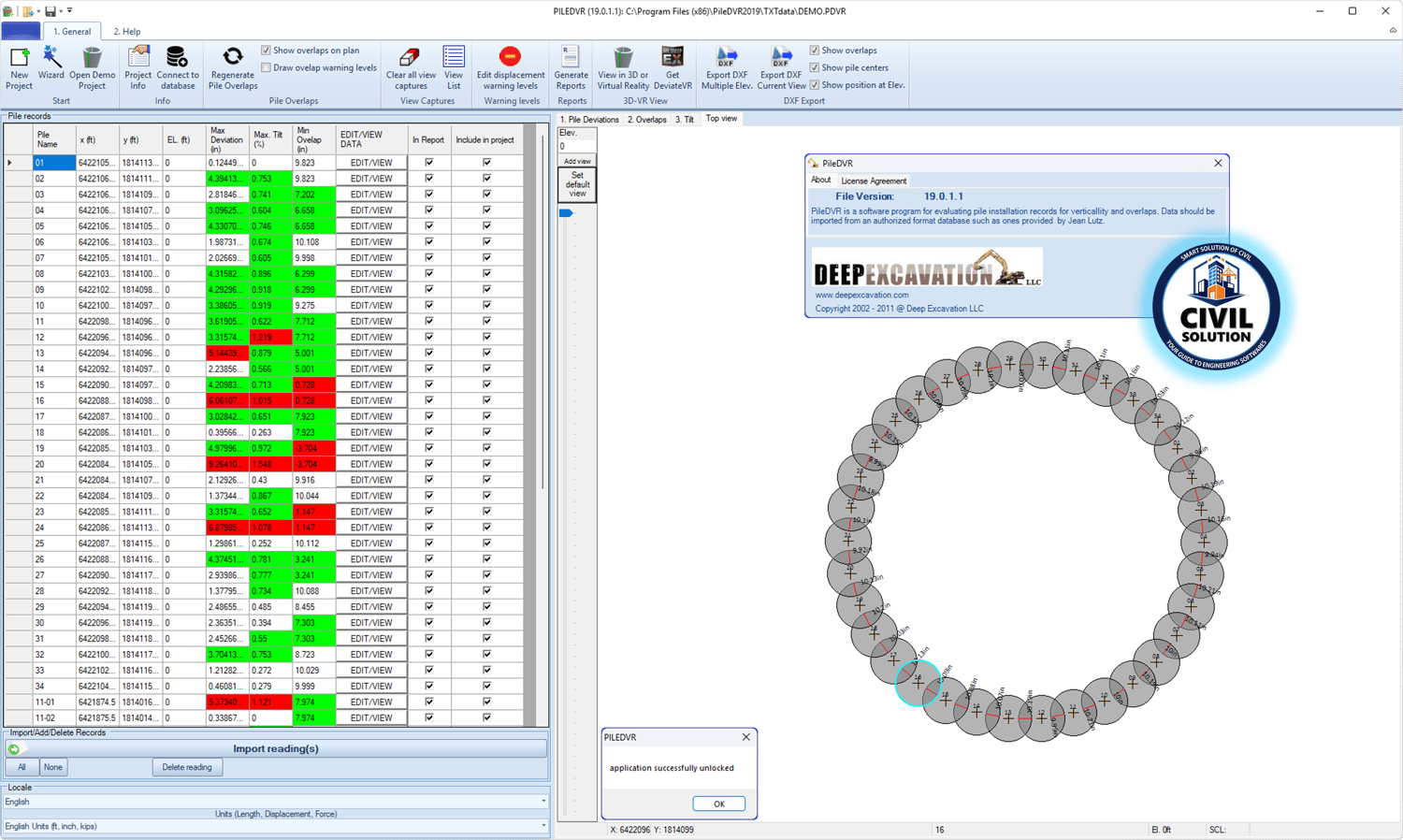Open the View List
1403x840 pixels.
454,68
